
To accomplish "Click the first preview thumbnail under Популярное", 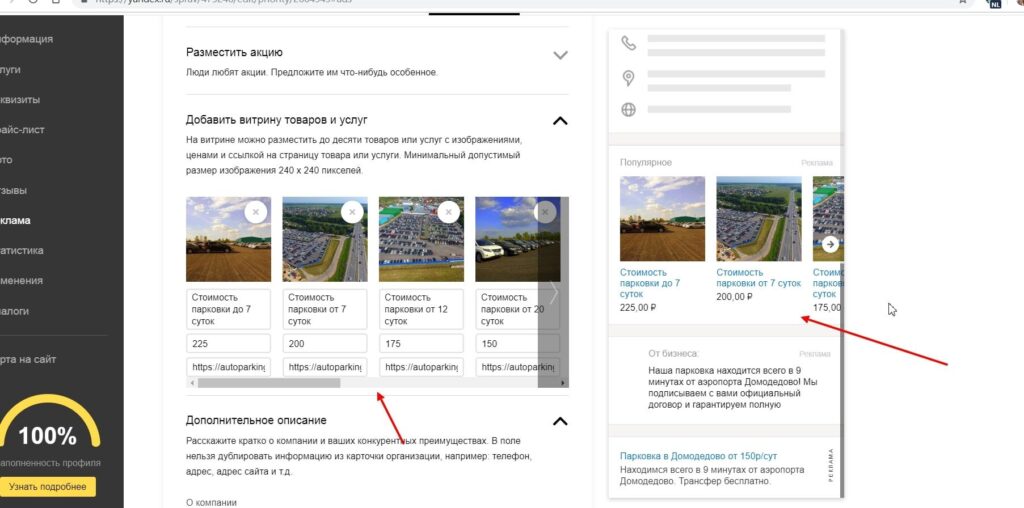I will [662, 218].
